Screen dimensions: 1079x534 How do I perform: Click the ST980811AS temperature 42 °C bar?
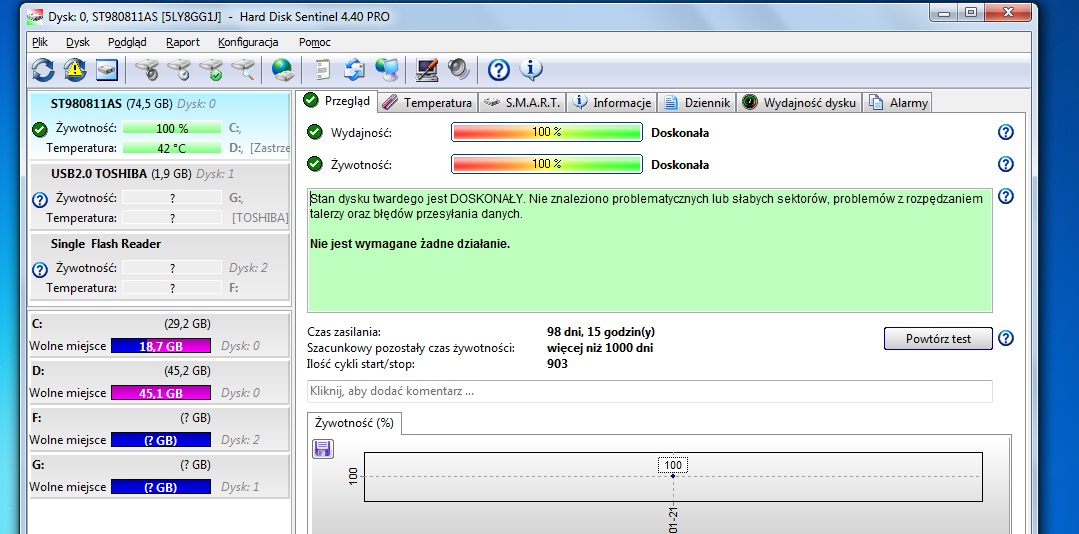(x=172, y=148)
